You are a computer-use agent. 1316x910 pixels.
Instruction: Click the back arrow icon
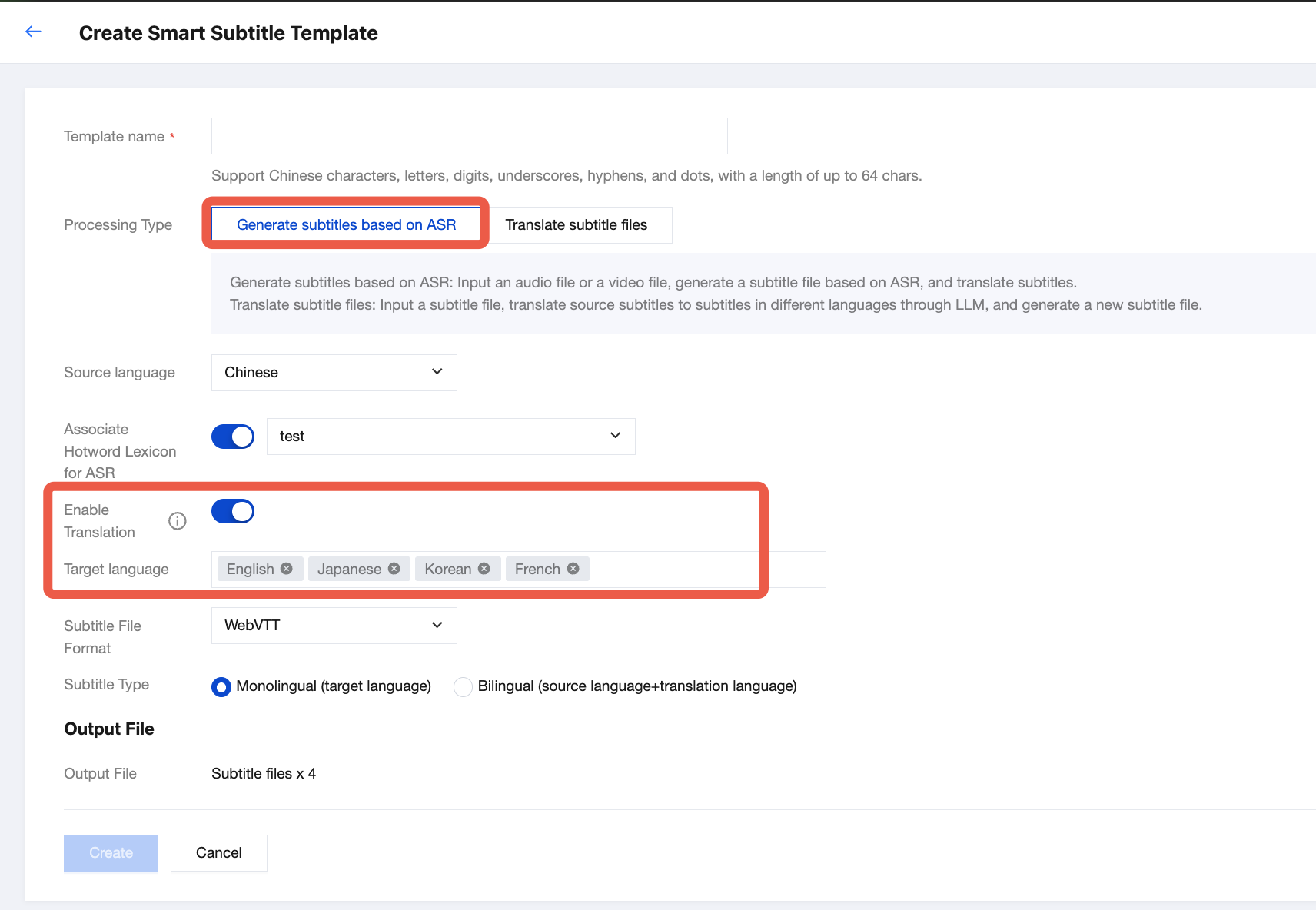click(33, 32)
